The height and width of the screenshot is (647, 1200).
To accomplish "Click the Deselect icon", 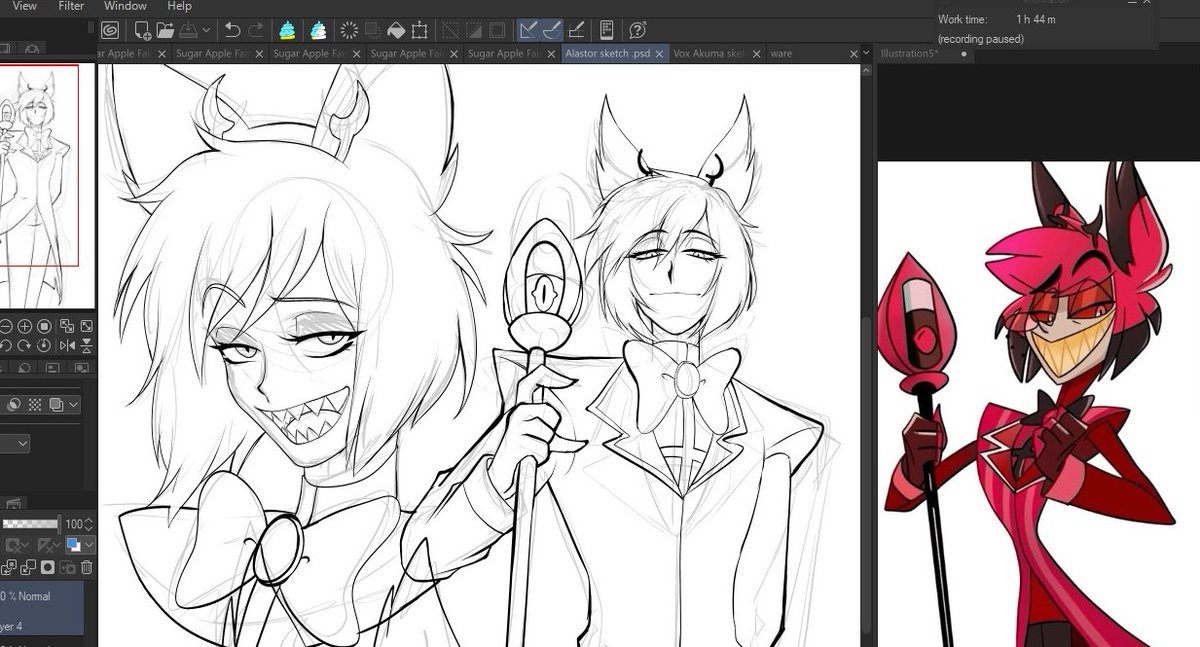I will click(451, 30).
